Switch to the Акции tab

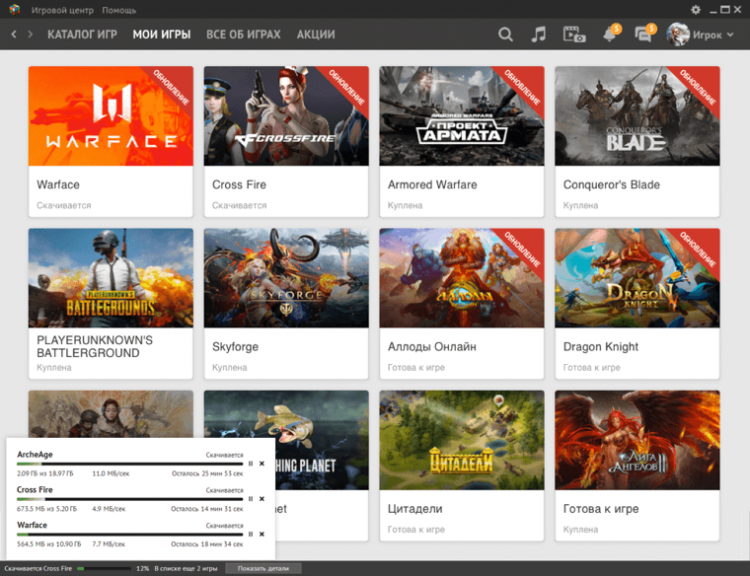[x=315, y=34]
